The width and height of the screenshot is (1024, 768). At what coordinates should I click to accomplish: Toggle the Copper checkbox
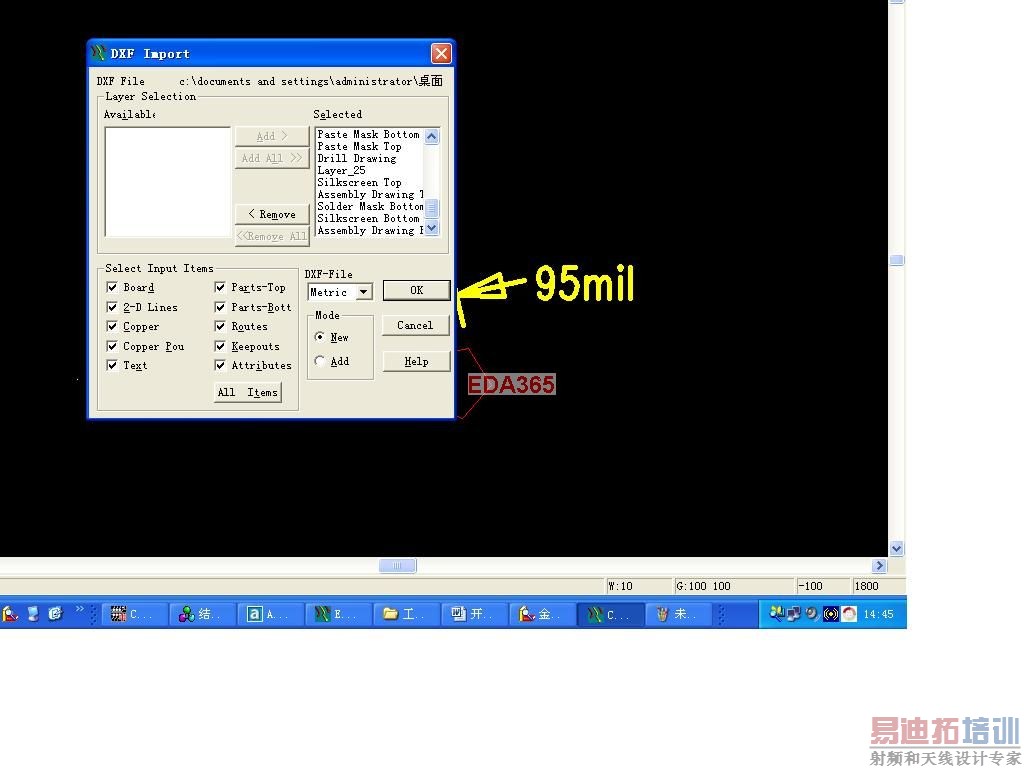click(112, 327)
